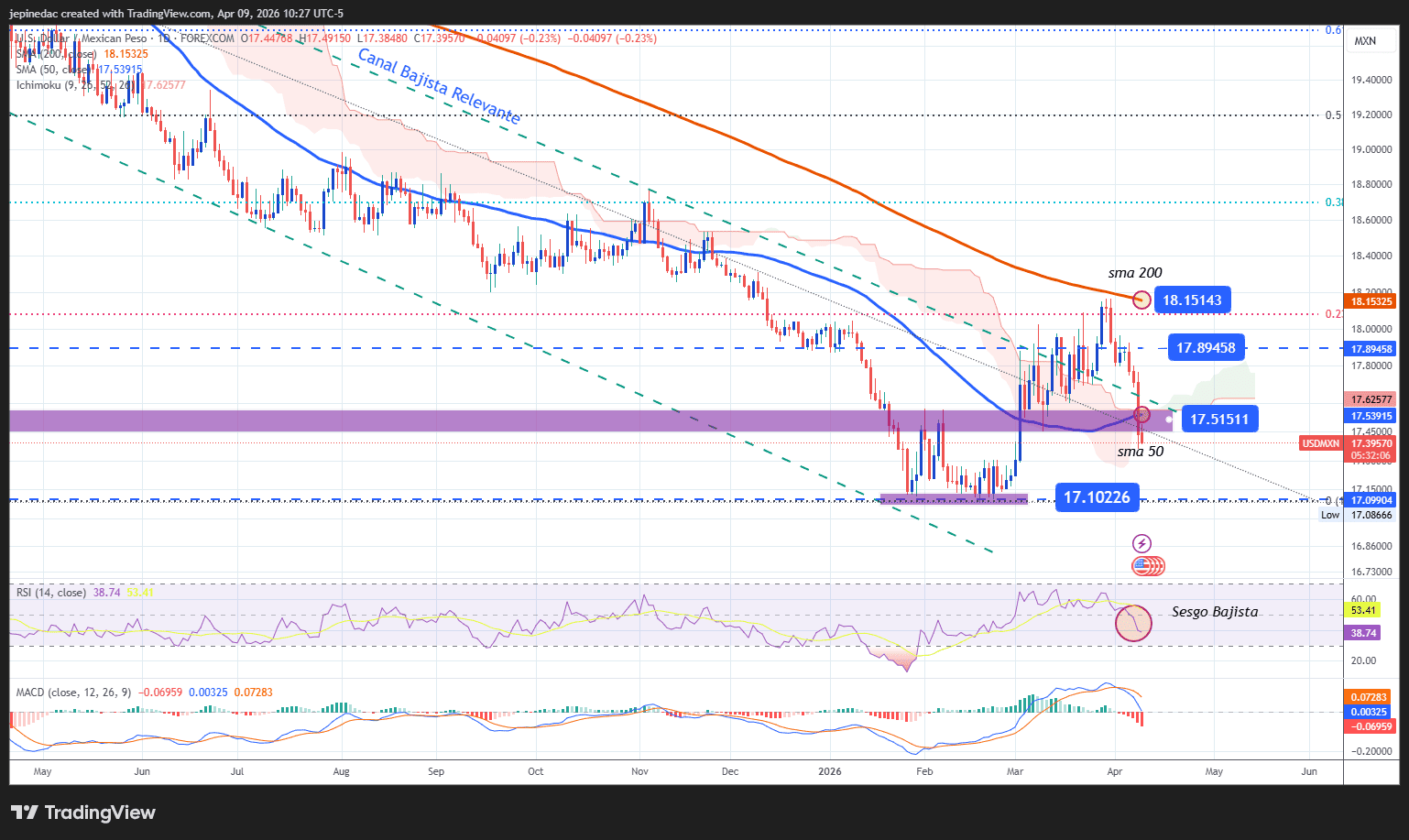
Task: Toggle visibility of the SMA (200, close) indicator
Action: coord(56,53)
